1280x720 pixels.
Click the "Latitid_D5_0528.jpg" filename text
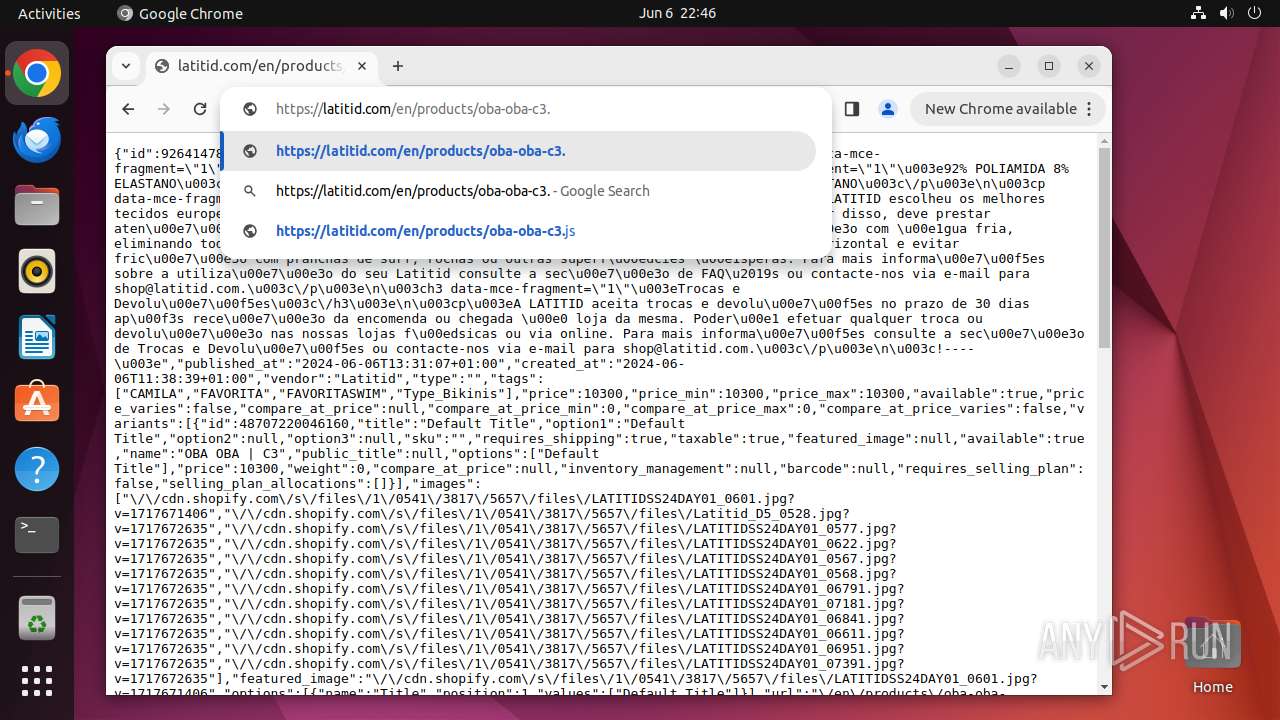click(x=767, y=514)
